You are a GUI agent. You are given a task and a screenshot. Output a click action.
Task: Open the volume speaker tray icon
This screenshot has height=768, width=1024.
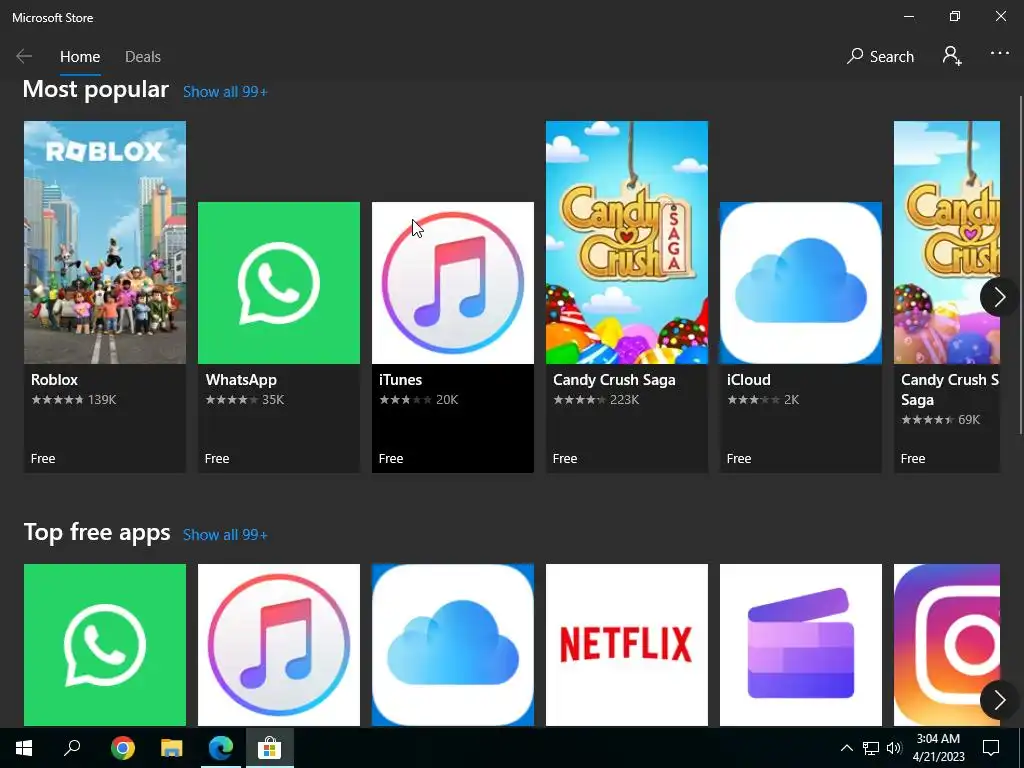coord(894,748)
